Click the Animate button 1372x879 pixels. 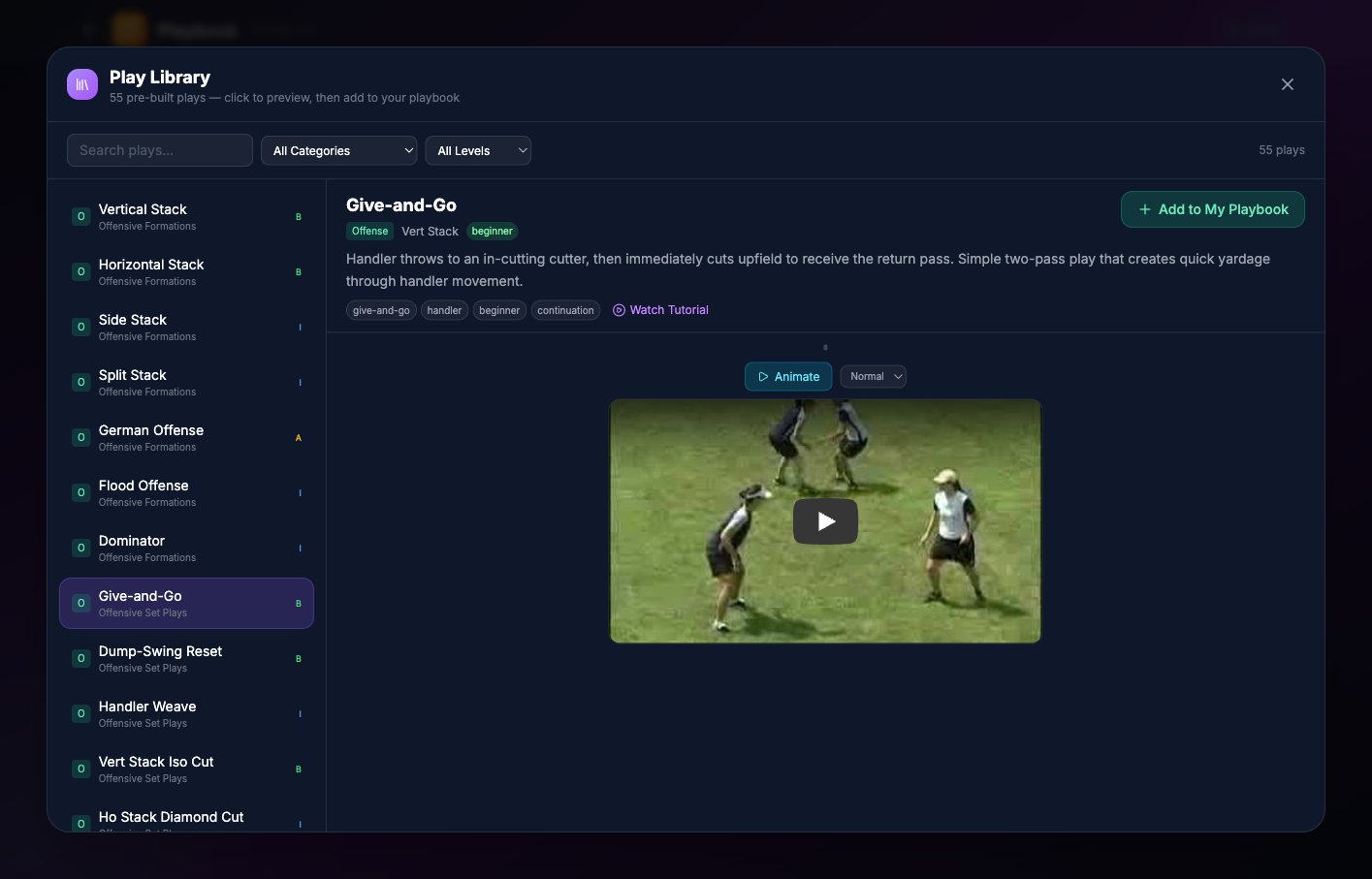788,376
